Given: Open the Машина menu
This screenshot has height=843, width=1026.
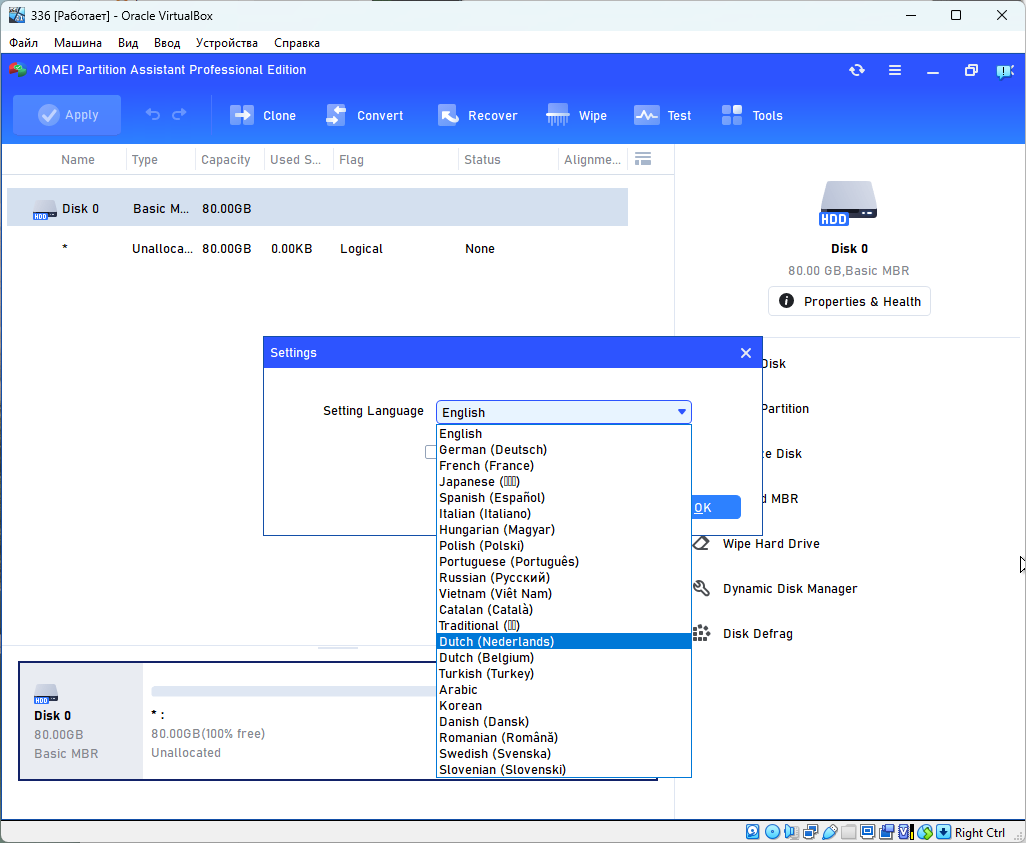Looking at the screenshot, I should (x=78, y=43).
